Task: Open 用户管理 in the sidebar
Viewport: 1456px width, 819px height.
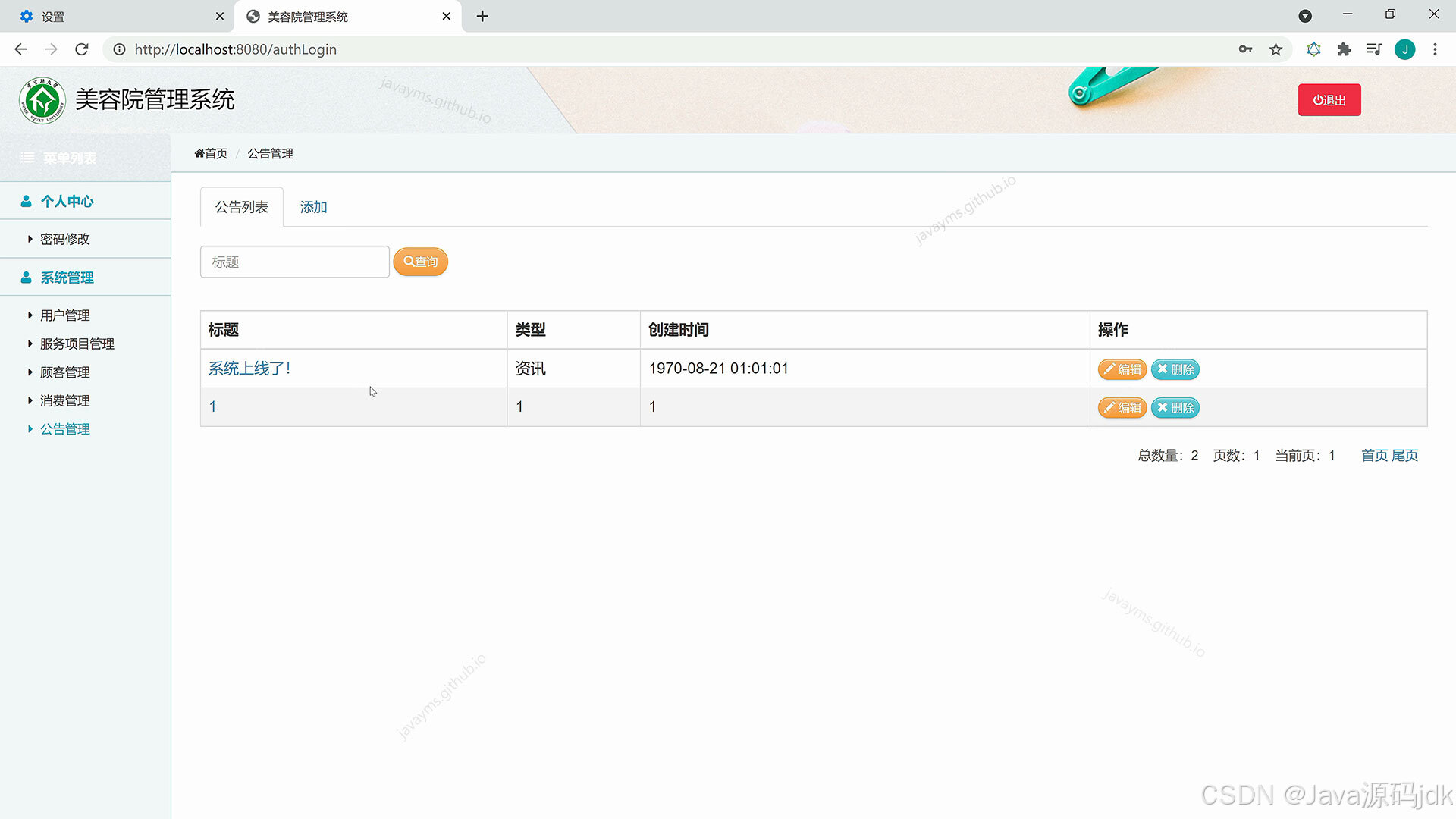Action: click(65, 315)
